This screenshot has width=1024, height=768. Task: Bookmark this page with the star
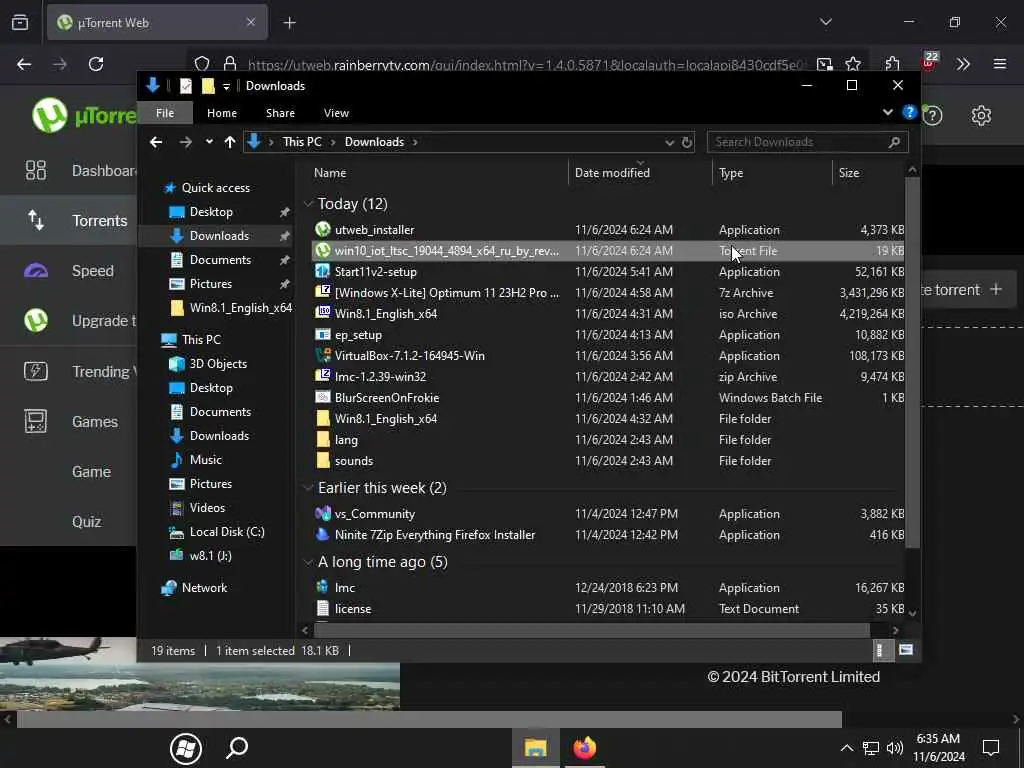[x=852, y=64]
